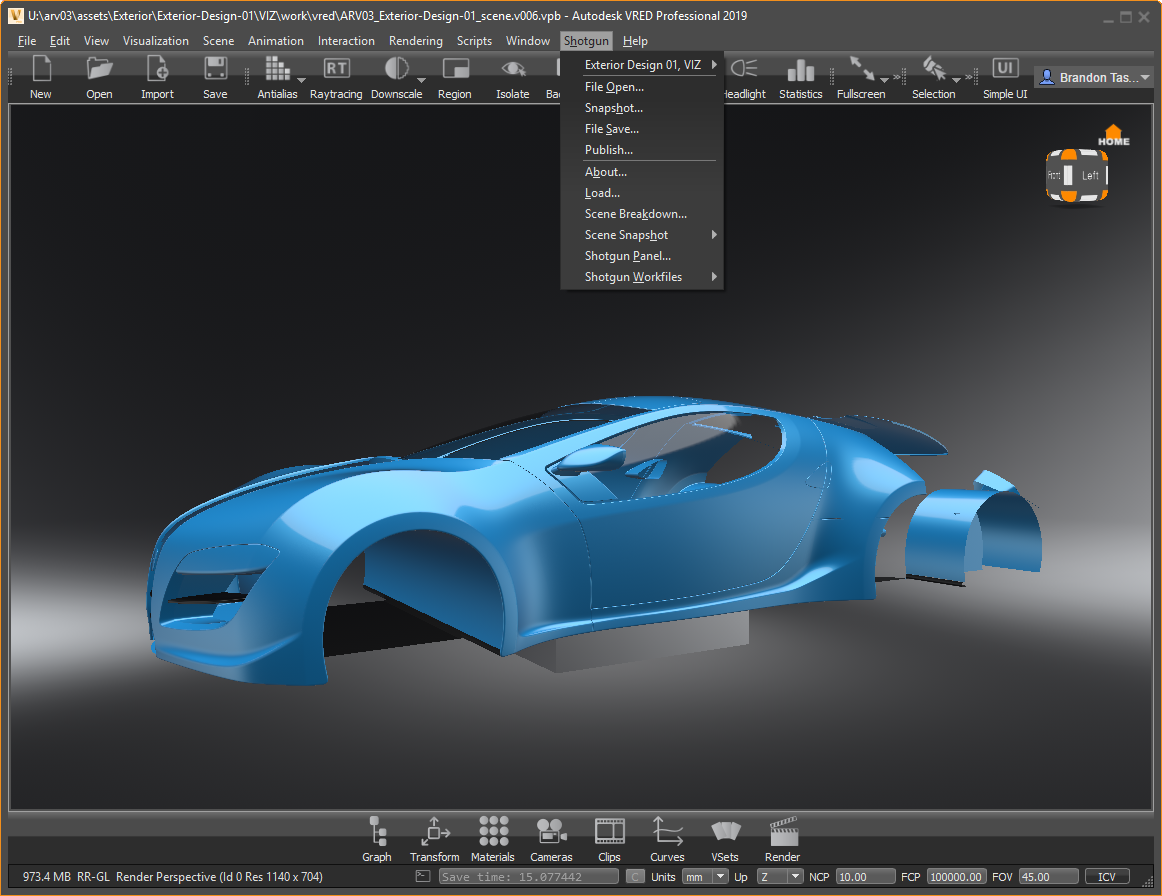Open the Rendering menu in the menu bar

(x=415, y=41)
